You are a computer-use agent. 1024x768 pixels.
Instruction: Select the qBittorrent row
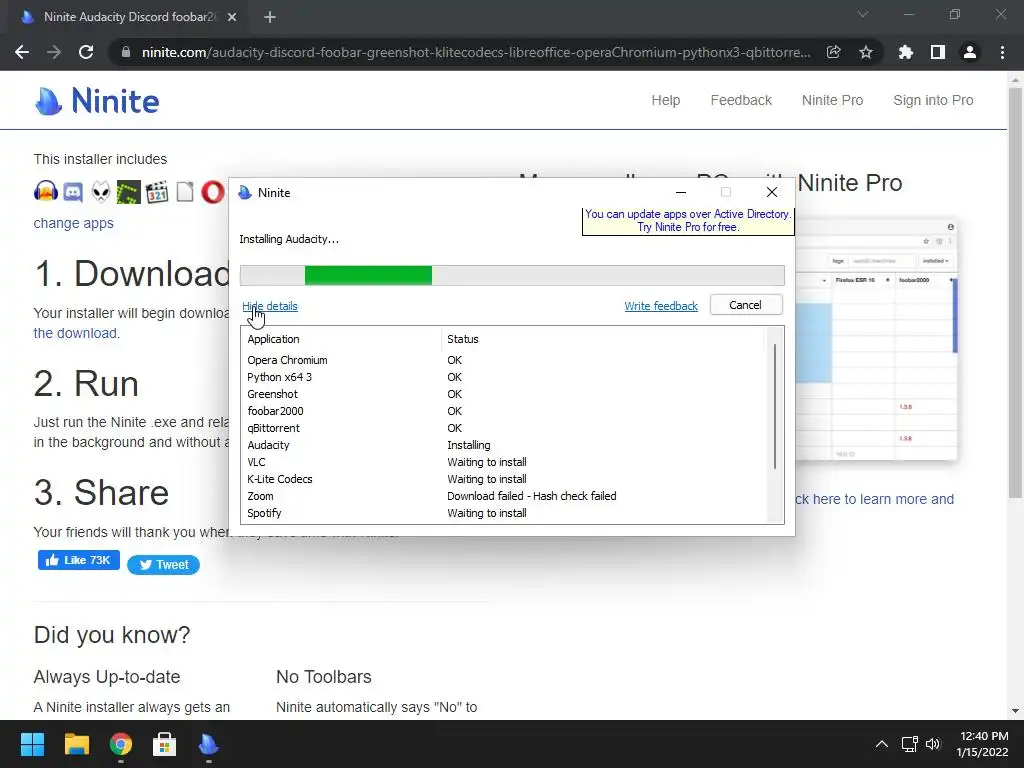503,428
